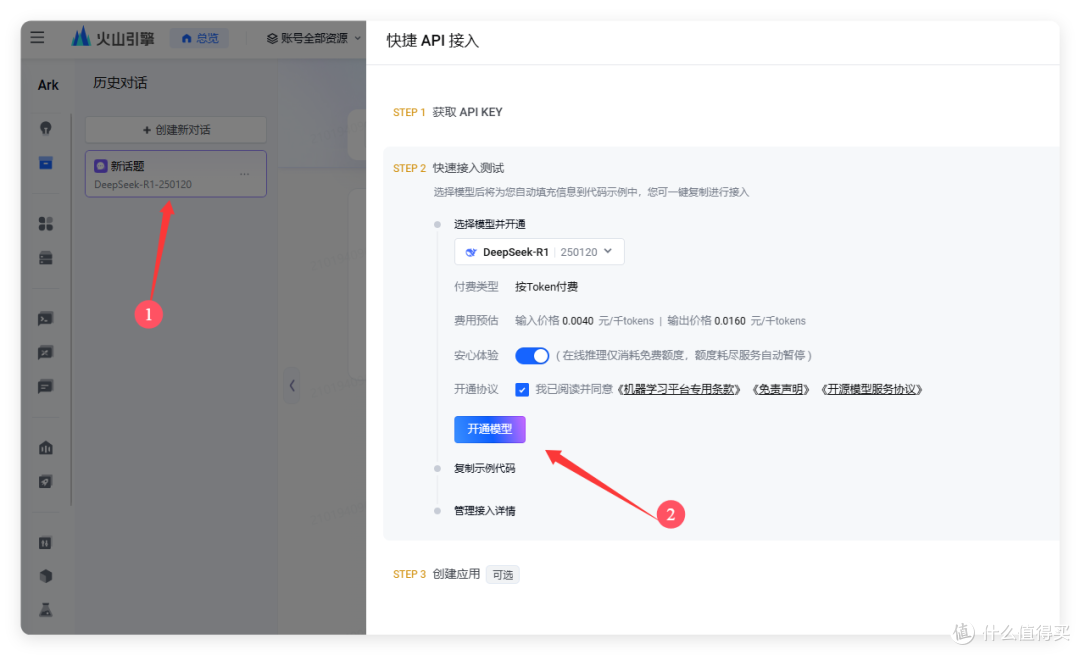This screenshot has height=655, width=1080.
Task: Open 开源模型服务协议 link
Action: (871, 390)
